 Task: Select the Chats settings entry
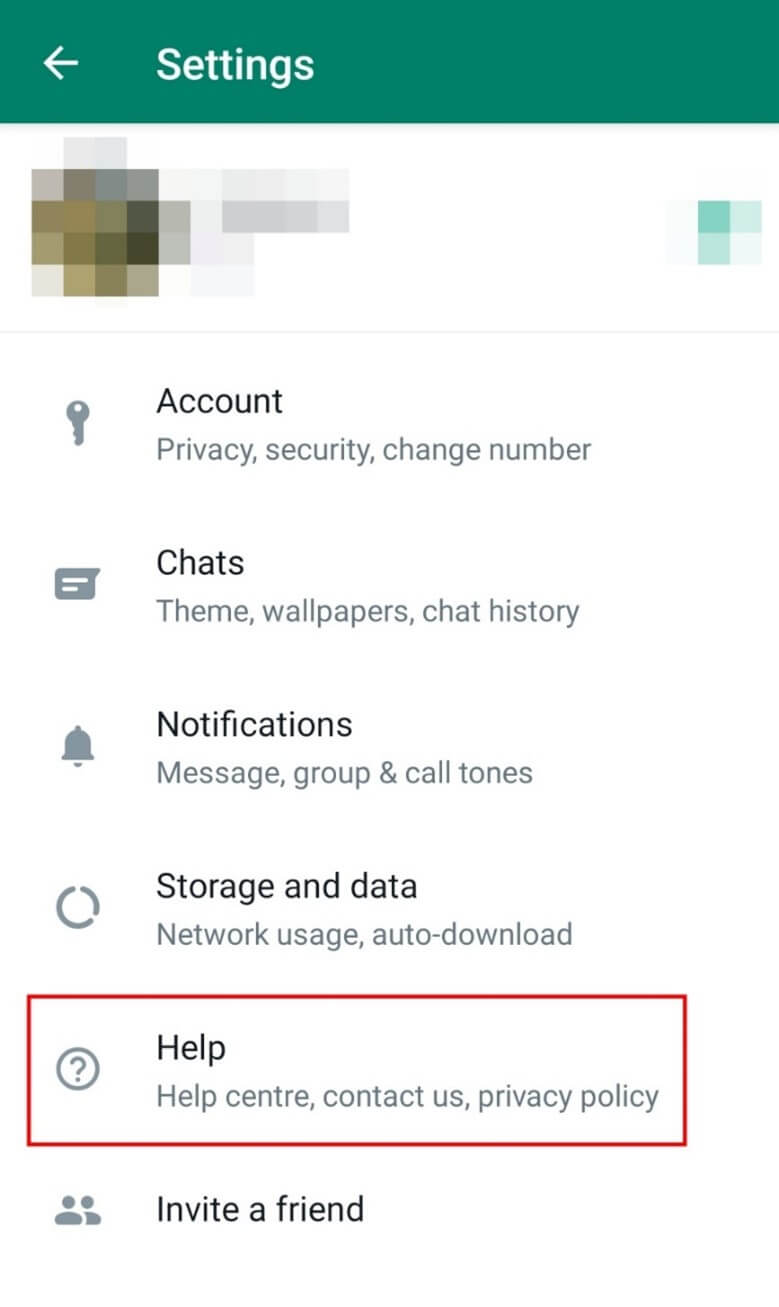[x=200, y=563]
